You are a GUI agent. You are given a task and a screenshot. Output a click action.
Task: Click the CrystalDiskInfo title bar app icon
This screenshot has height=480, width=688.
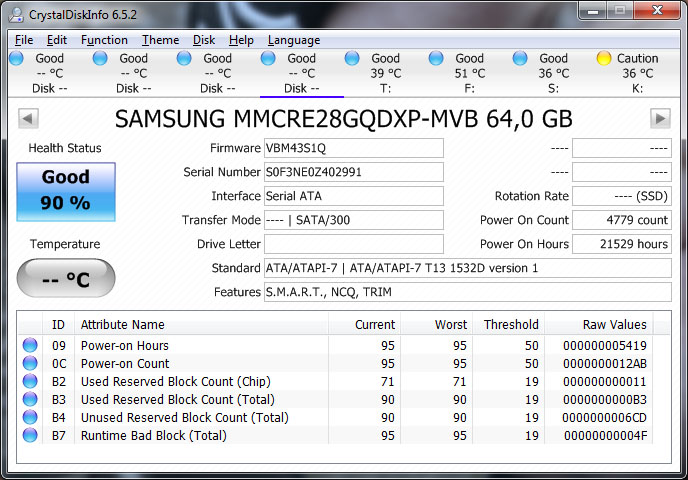tap(17, 14)
